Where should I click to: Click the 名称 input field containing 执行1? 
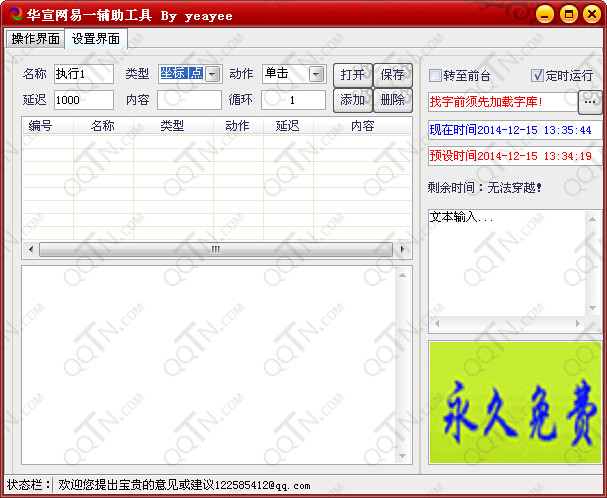[x=83, y=74]
